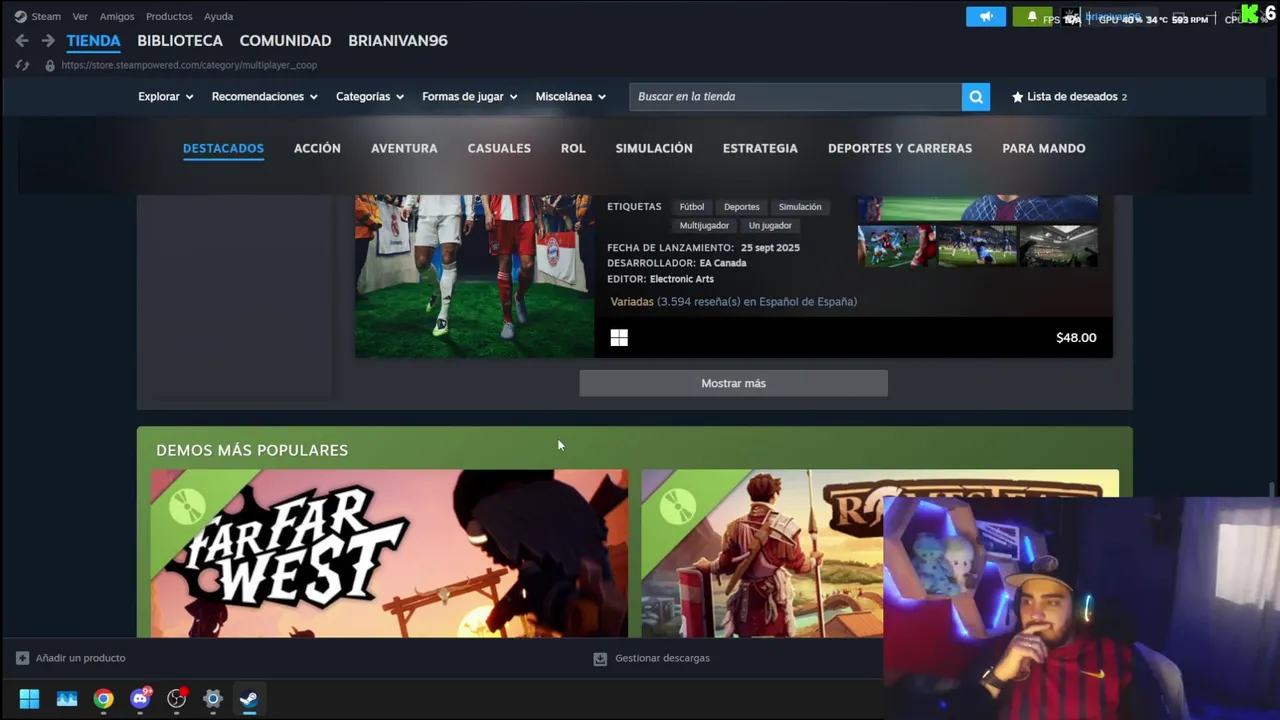This screenshot has width=1280, height=720.
Task: Click the Mostrar más button
Action: coord(733,383)
